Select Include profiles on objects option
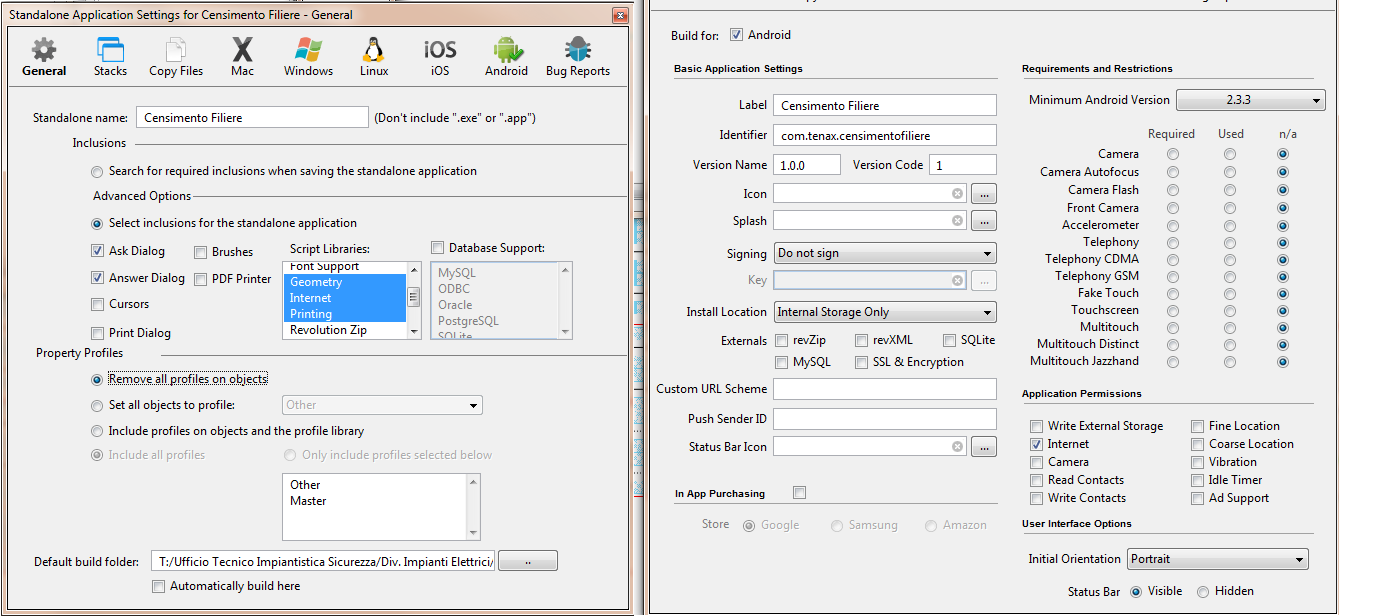Screen dimensions: 1400x616 point(97,431)
